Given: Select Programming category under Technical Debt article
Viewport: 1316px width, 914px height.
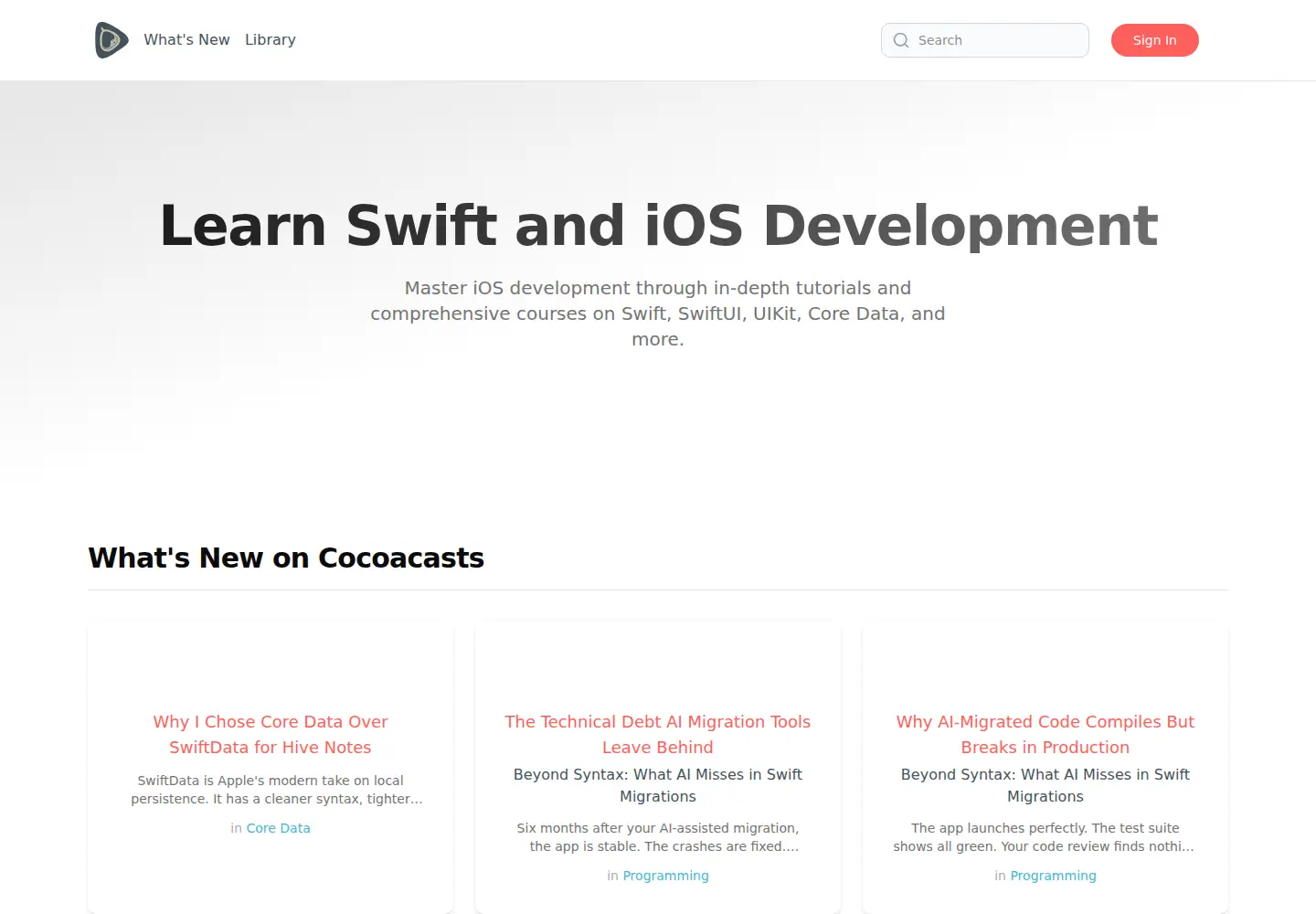Looking at the screenshot, I should (666, 876).
